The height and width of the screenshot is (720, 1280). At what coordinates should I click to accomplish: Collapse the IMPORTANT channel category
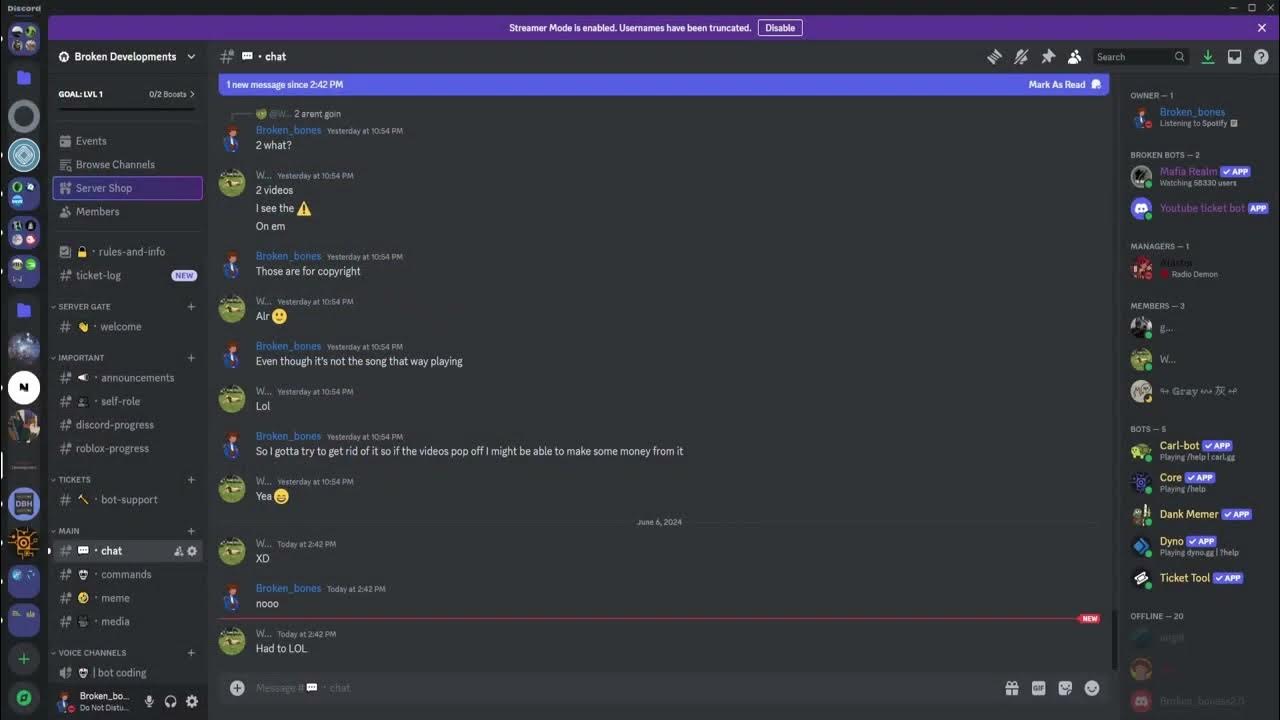(x=81, y=358)
